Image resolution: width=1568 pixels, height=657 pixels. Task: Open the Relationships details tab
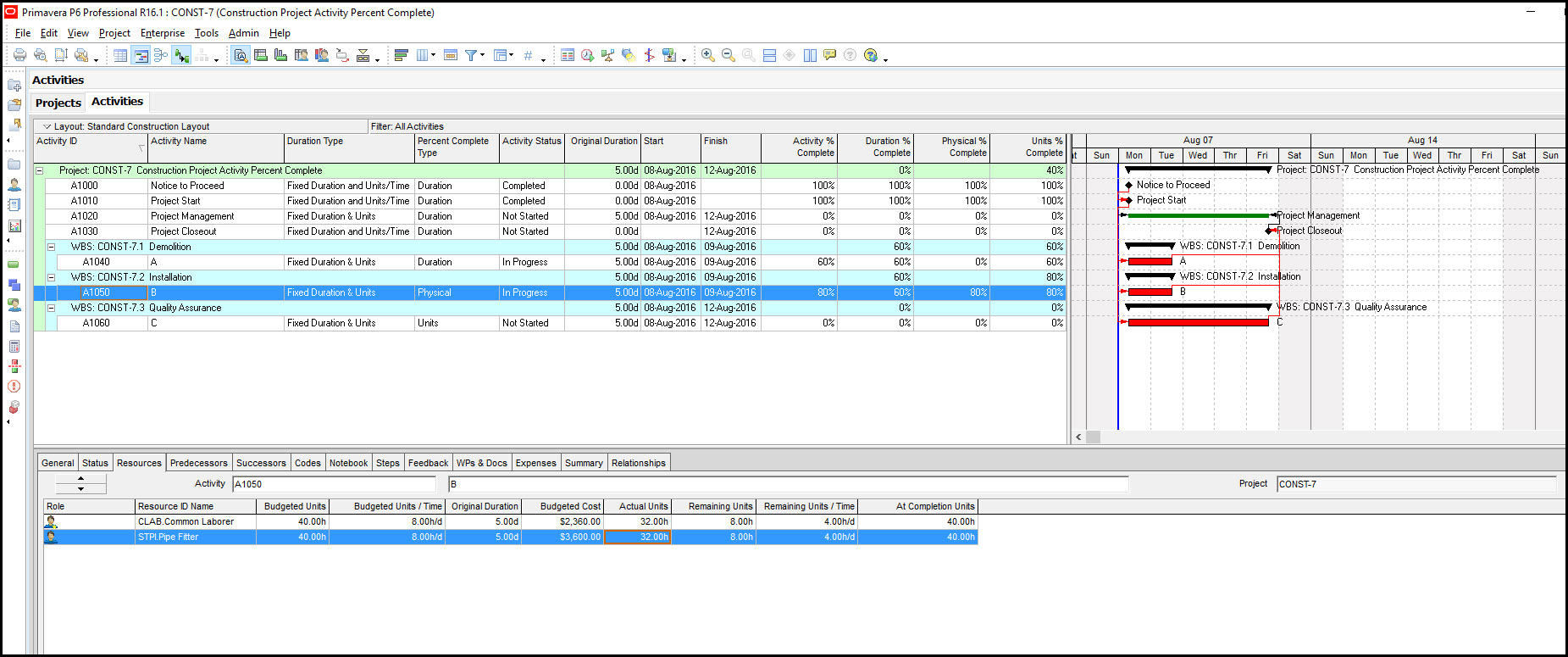pyautogui.click(x=639, y=463)
